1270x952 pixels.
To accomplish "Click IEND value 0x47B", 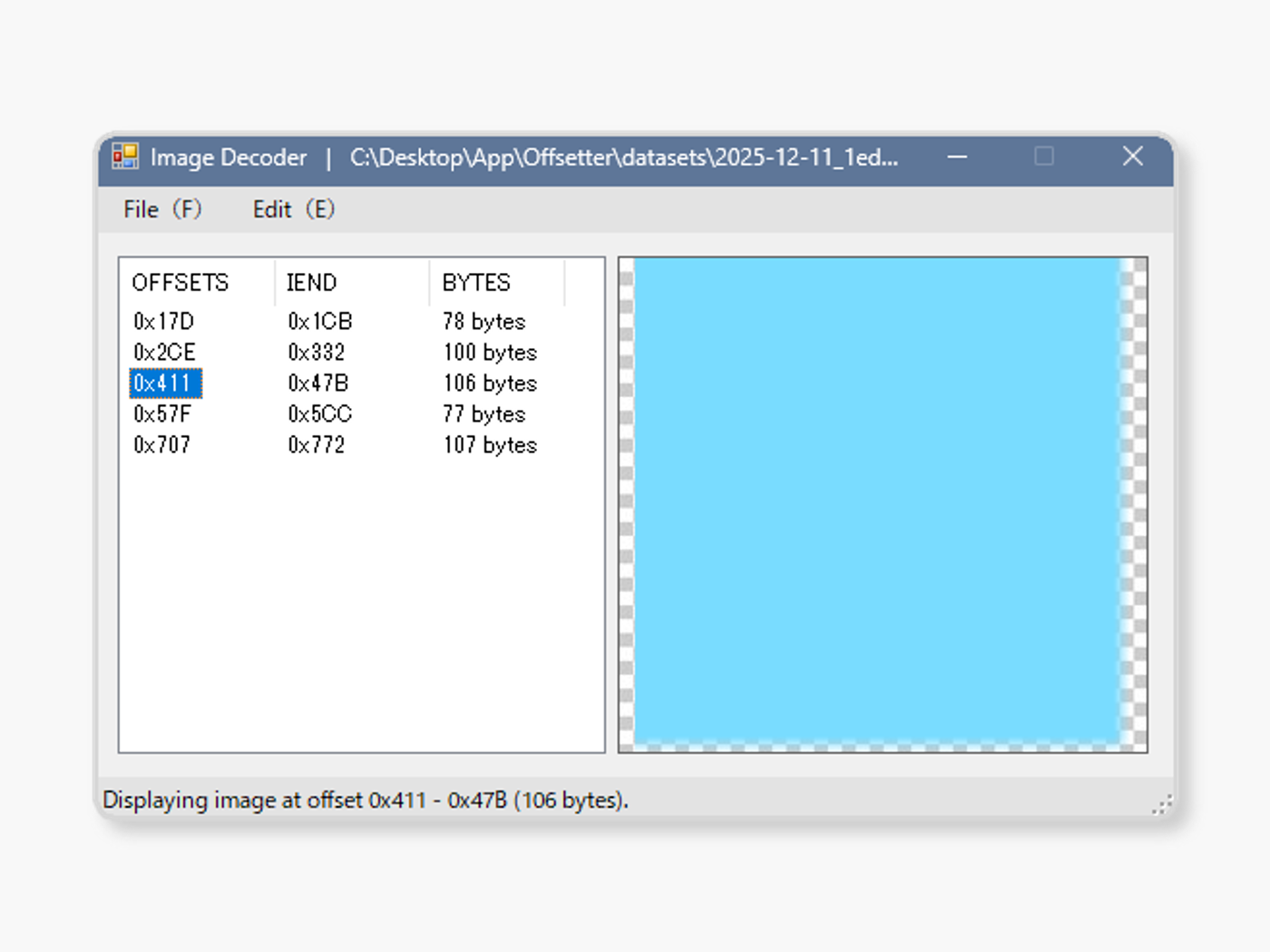I will 317,384.
